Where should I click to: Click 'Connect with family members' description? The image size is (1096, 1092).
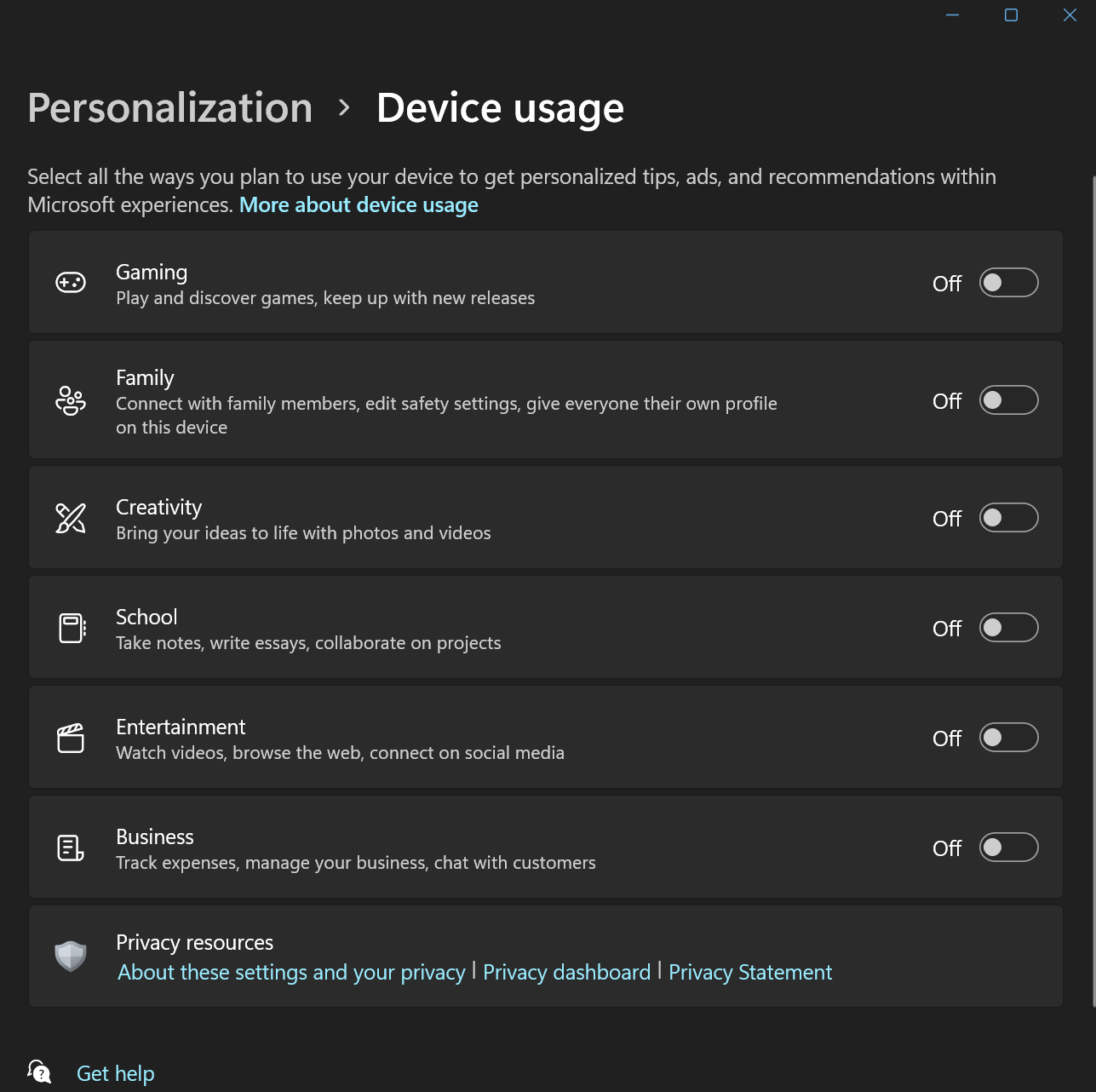pos(446,416)
